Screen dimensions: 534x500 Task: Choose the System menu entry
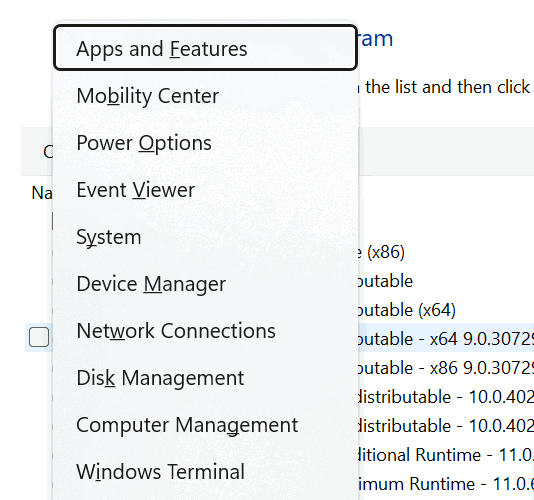tap(205, 237)
